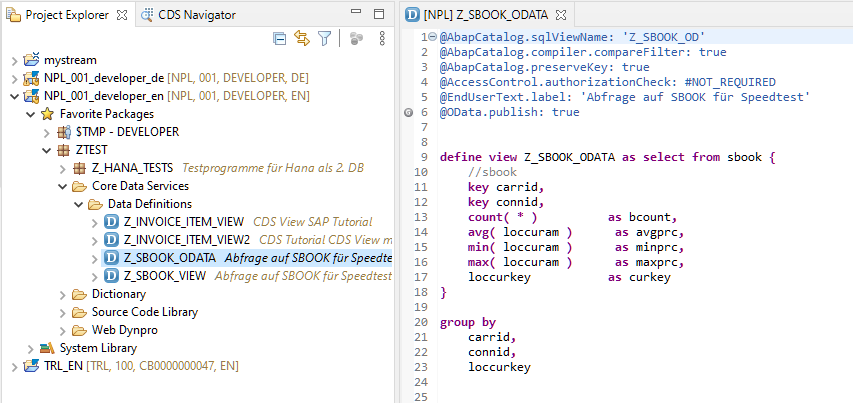Click the marker icon beside line 6
Viewport: 853px width, 403px height.
409,113
